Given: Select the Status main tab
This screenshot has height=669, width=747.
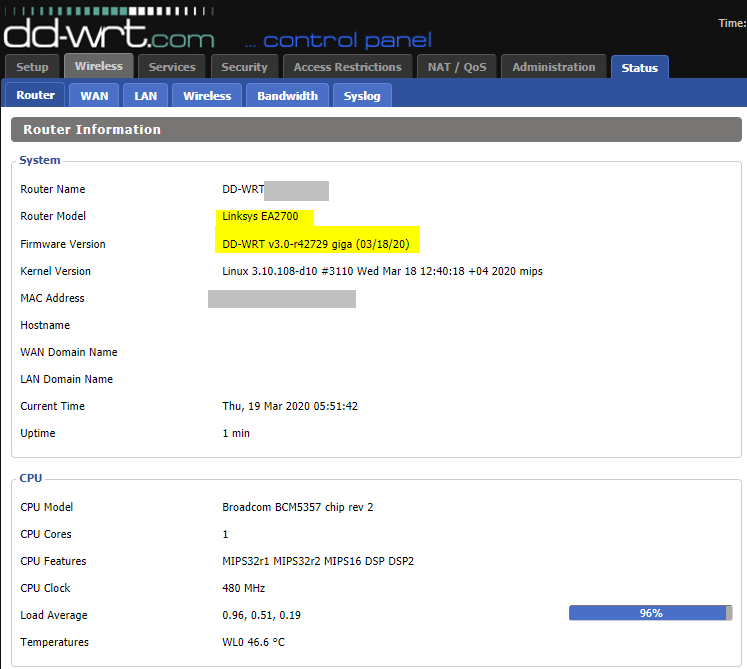Looking at the screenshot, I should coord(639,68).
